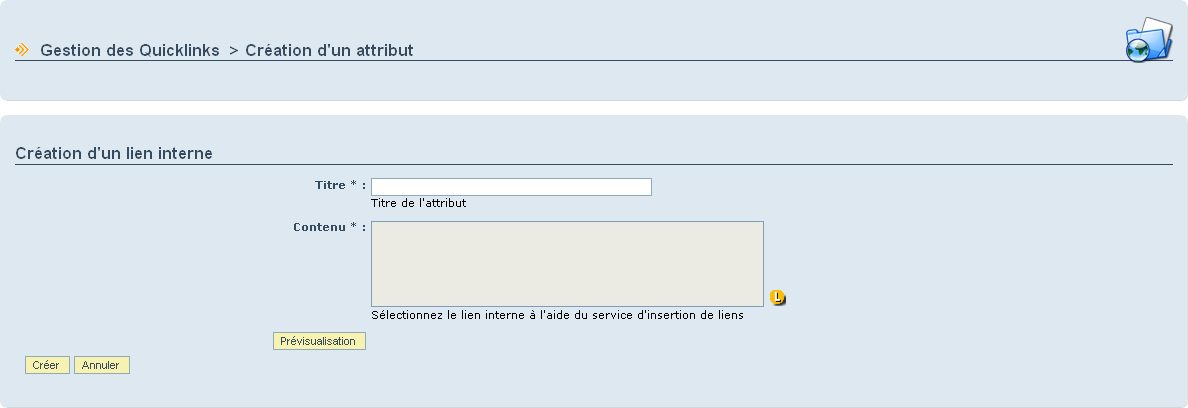Click the Prévisualisation button
The height and width of the screenshot is (408, 1188).
pos(319,341)
